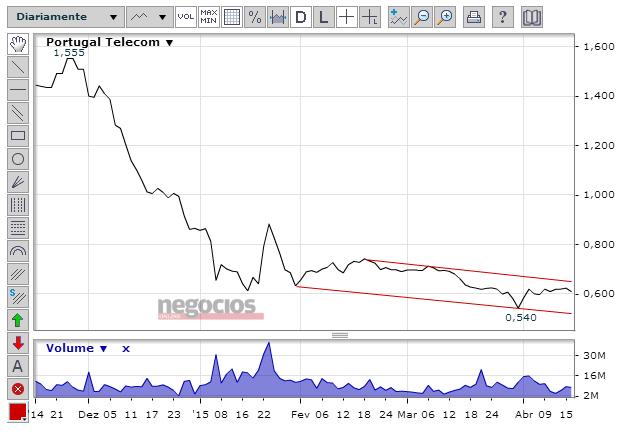This screenshot has height=434, width=640.
Task: Select the S speed lines tool
Action: point(18,297)
